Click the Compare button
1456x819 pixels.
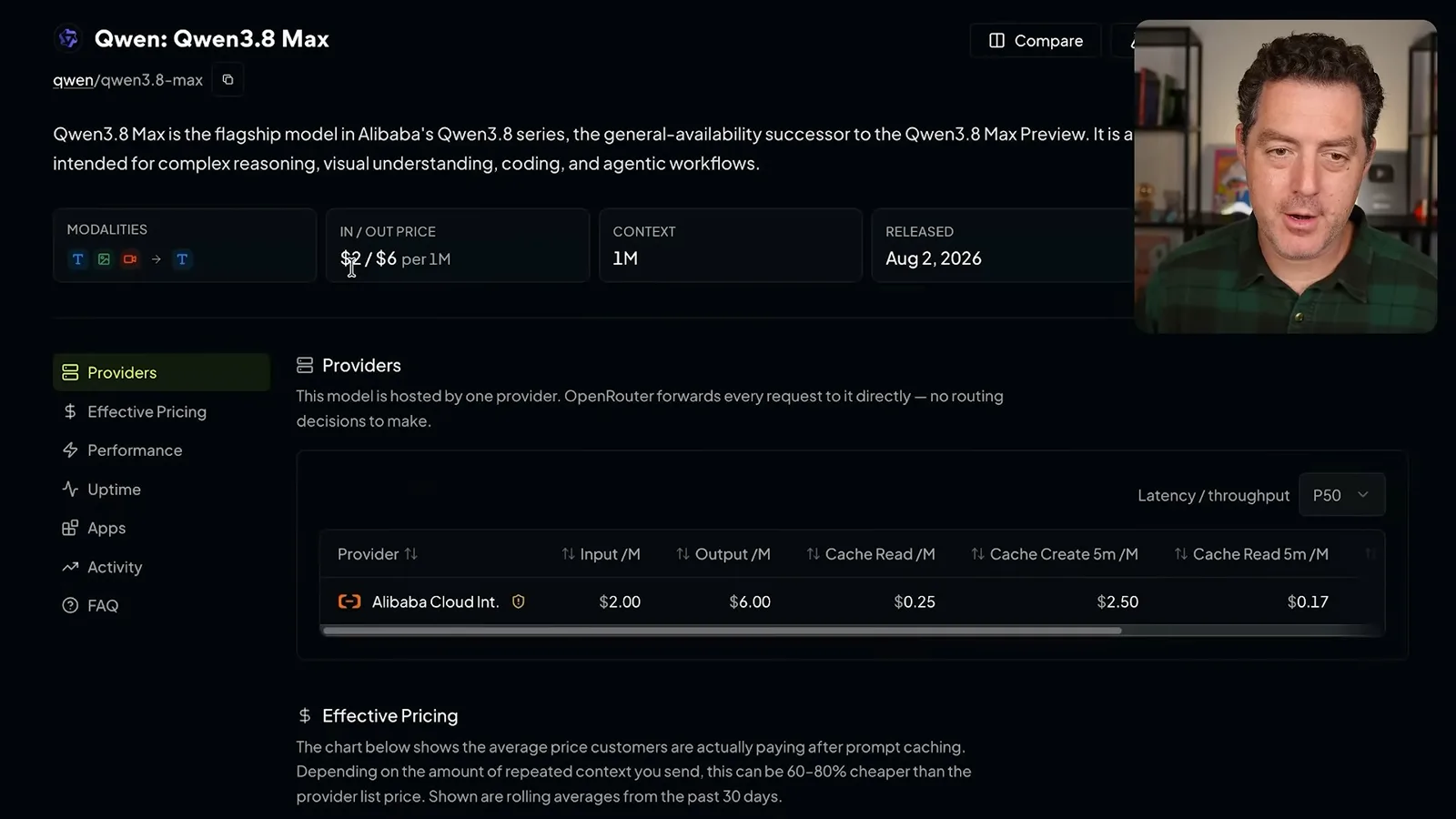coord(1036,41)
